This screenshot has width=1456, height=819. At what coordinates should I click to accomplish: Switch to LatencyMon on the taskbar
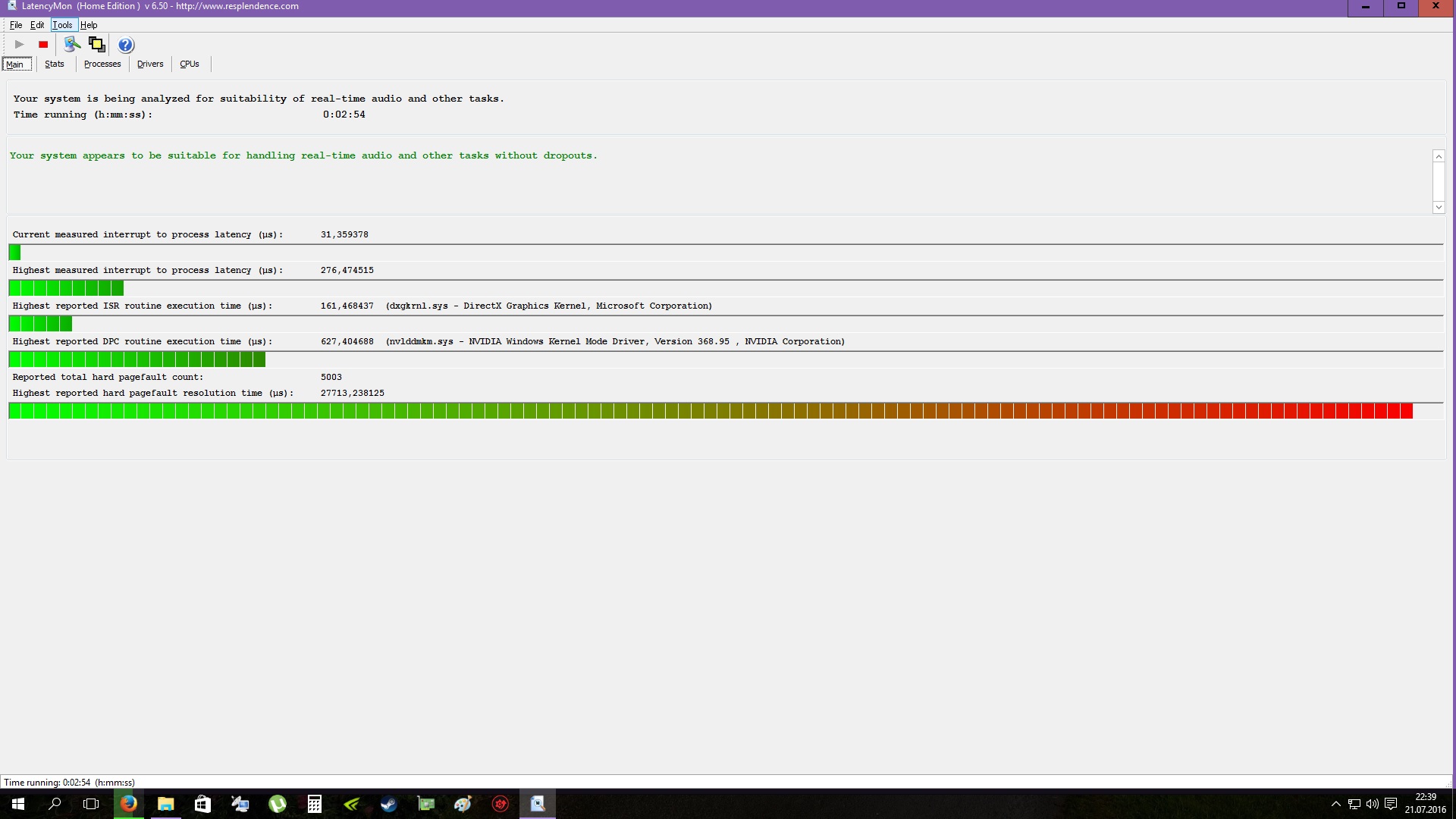click(538, 804)
